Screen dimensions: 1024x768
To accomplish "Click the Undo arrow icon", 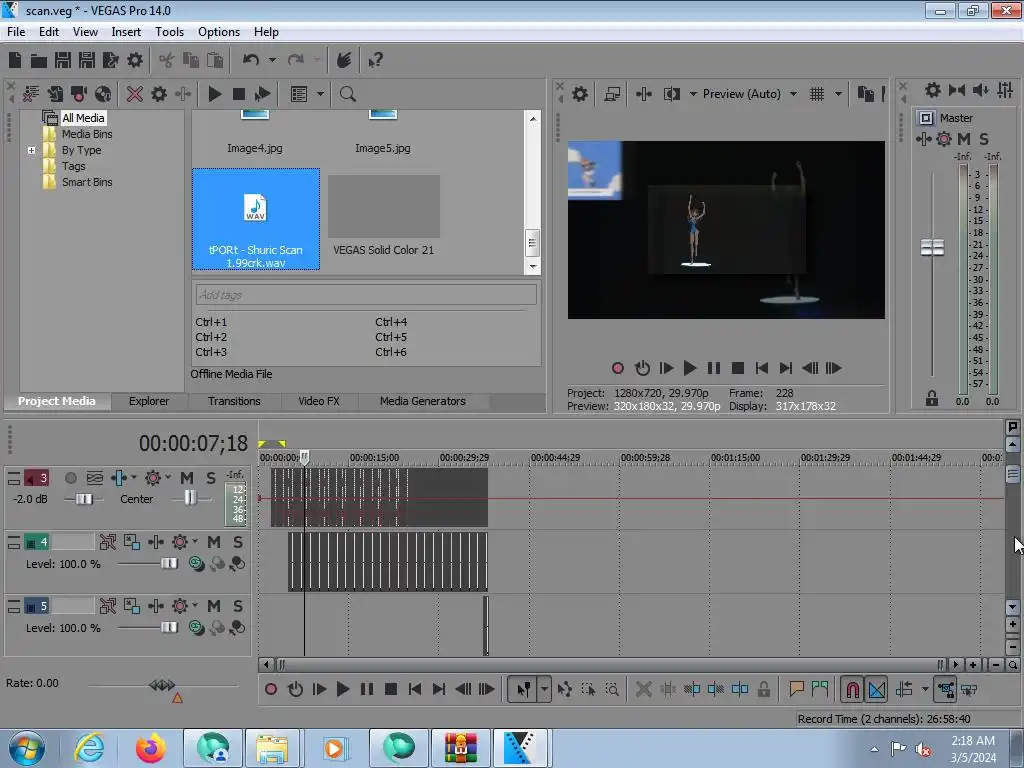I will pyautogui.click(x=251, y=60).
